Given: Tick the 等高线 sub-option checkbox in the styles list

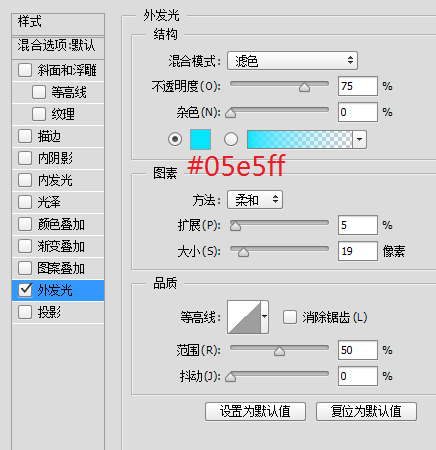Looking at the screenshot, I should tap(39, 92).
